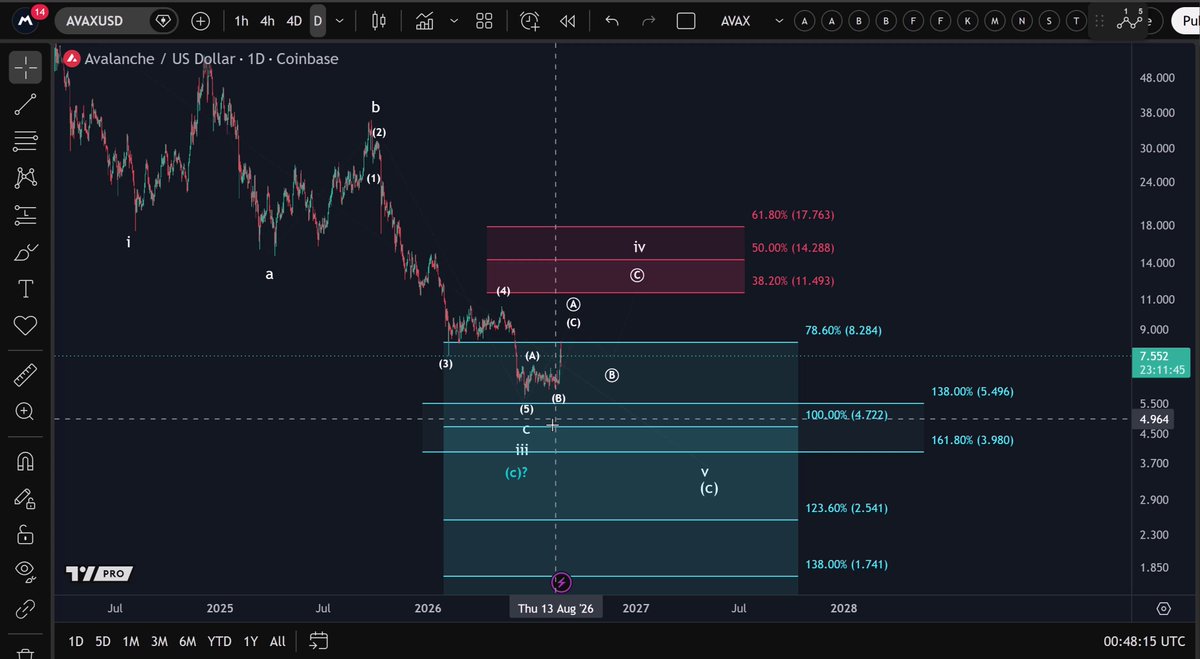Select the brush drawing tool
This screenshot has width=1200, height=659.
coord(25,252)
